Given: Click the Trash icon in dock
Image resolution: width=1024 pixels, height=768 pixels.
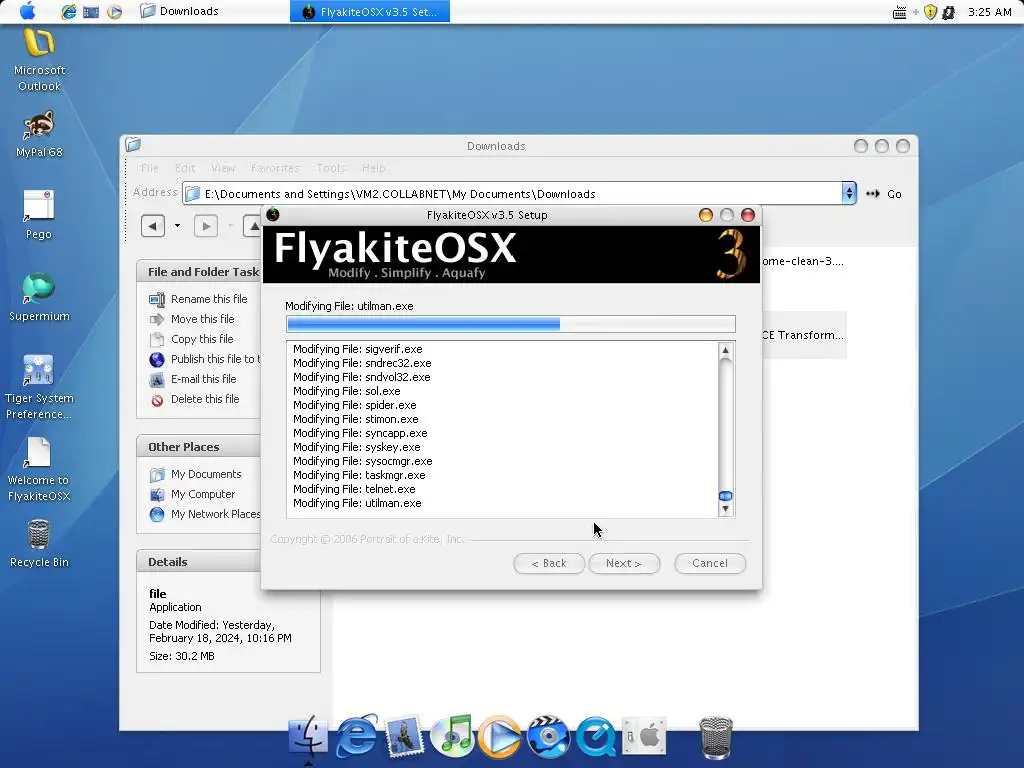Looking at the screenshot, I should [716, 738].
